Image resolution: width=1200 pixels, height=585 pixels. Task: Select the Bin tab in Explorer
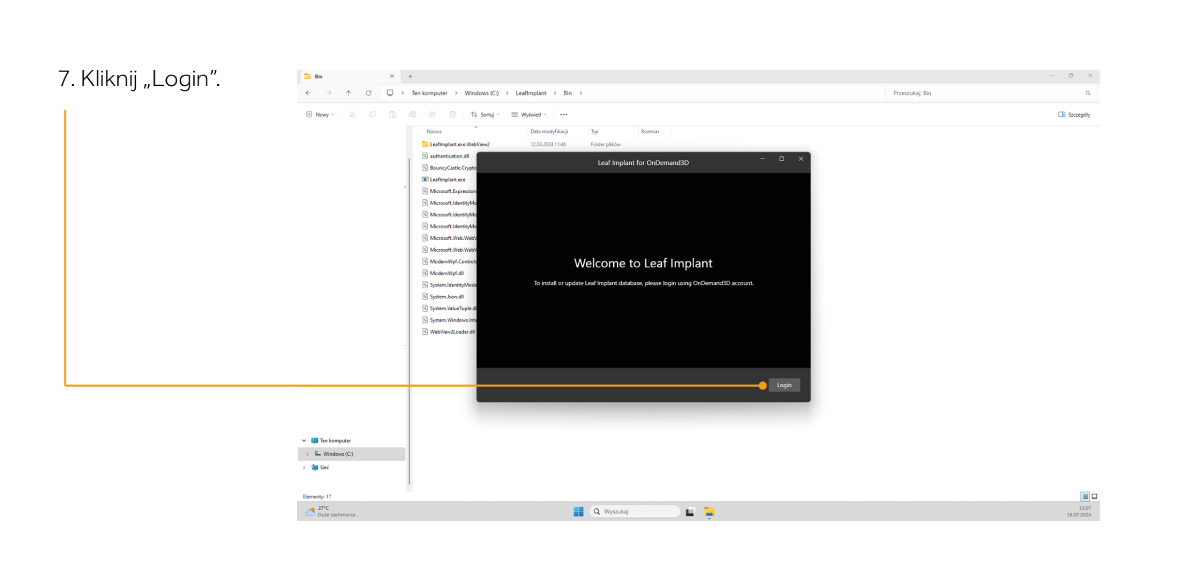coord(349,76)
